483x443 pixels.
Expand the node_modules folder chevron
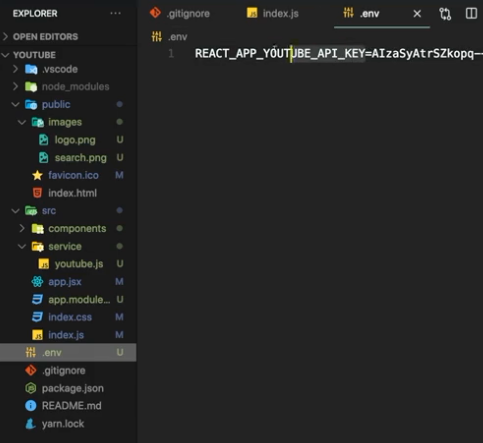(x=15, y=87)
